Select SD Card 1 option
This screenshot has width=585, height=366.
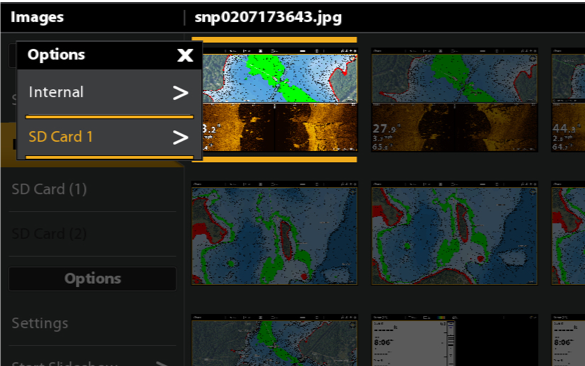(x=109, y=137)
